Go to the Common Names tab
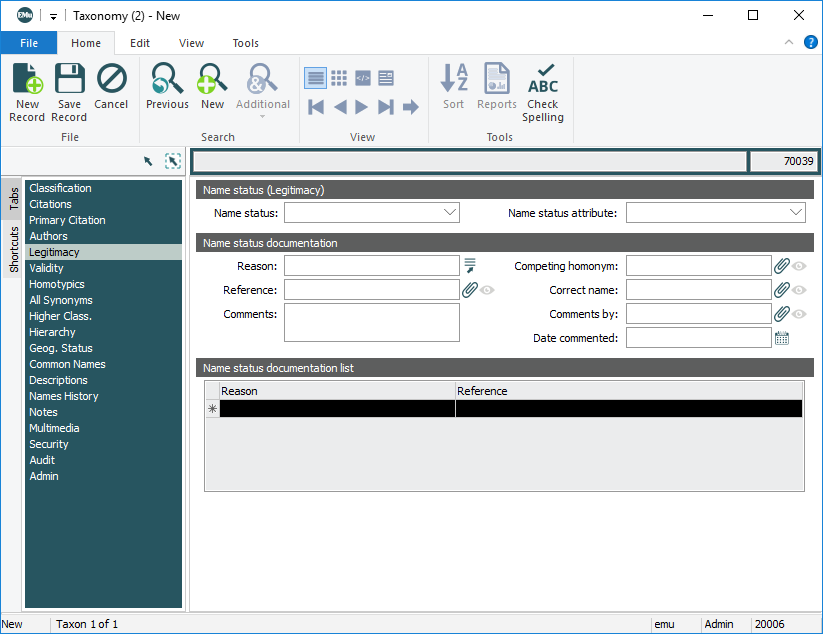Image resolution: width=823 pixels, height=634 pixels. click(x=67, y=364)
